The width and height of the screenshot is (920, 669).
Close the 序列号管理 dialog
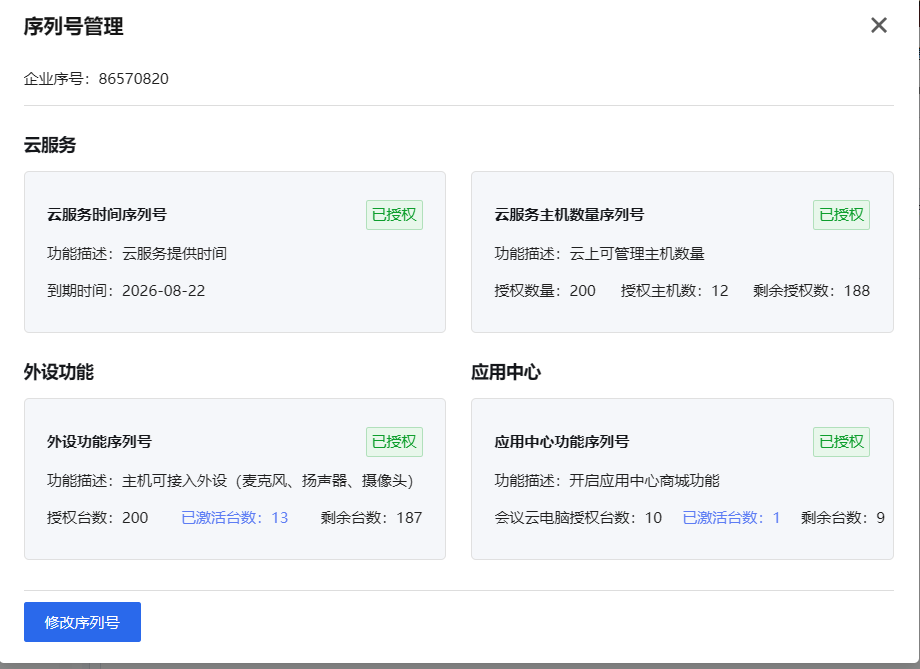point(879,26)
